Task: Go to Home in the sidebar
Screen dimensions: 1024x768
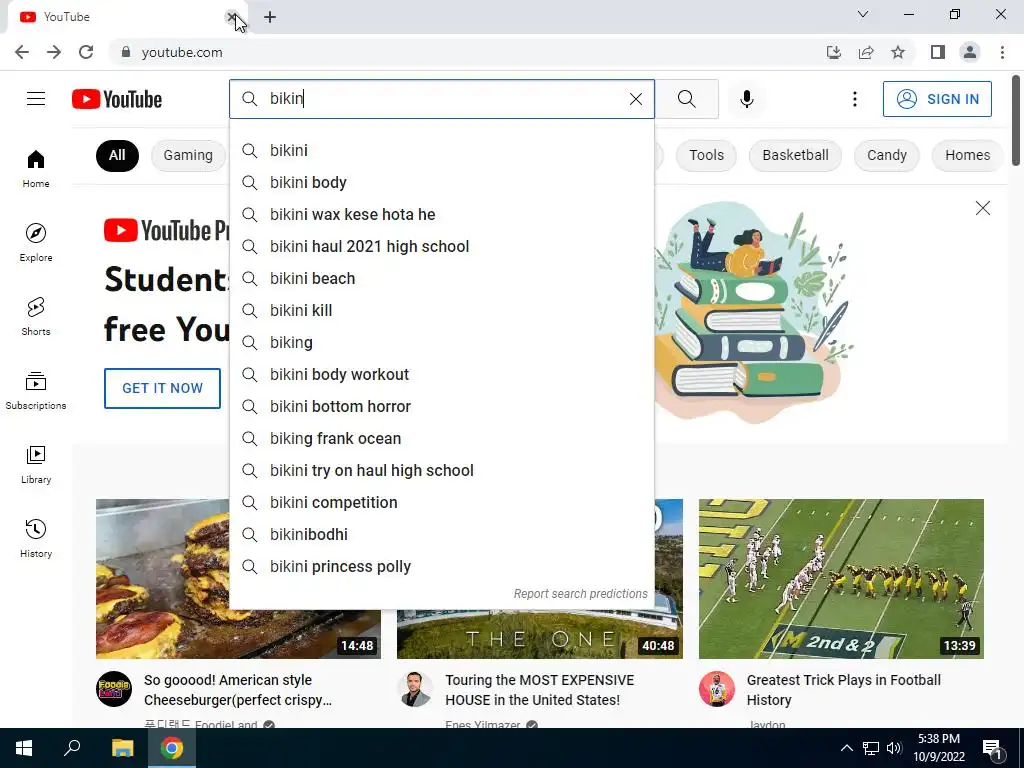Action: pyautogui.click(x=36, y=168)
